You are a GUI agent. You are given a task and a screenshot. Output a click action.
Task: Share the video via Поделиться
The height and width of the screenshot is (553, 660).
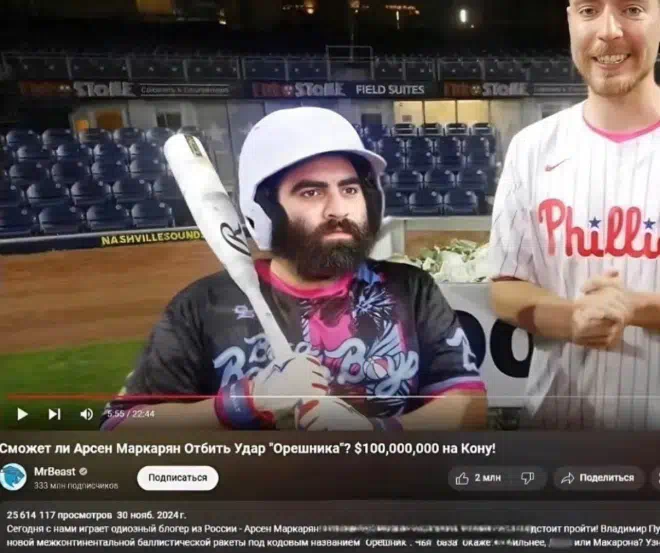pyautogui.click(x=598, y=478)
